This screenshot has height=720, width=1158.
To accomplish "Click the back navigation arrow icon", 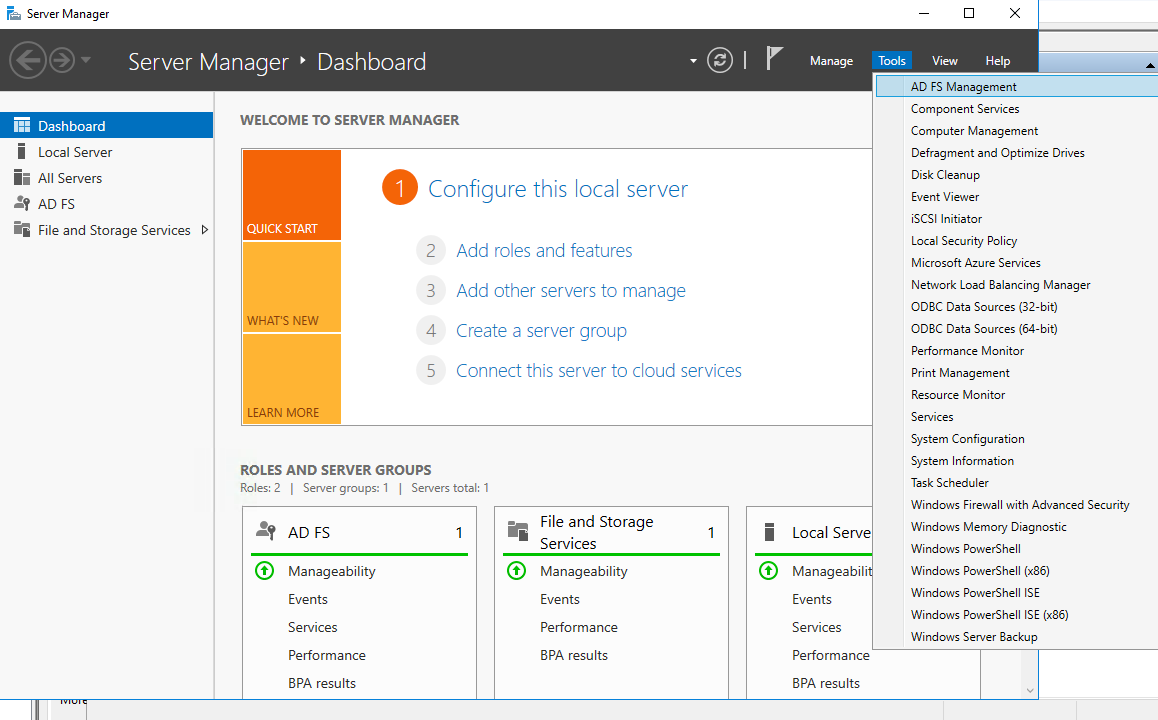I will (x=27, y=60).
